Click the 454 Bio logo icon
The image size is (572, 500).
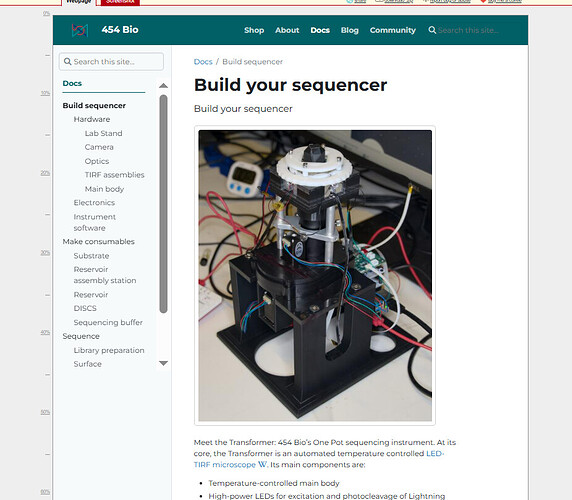coord(80,30)
